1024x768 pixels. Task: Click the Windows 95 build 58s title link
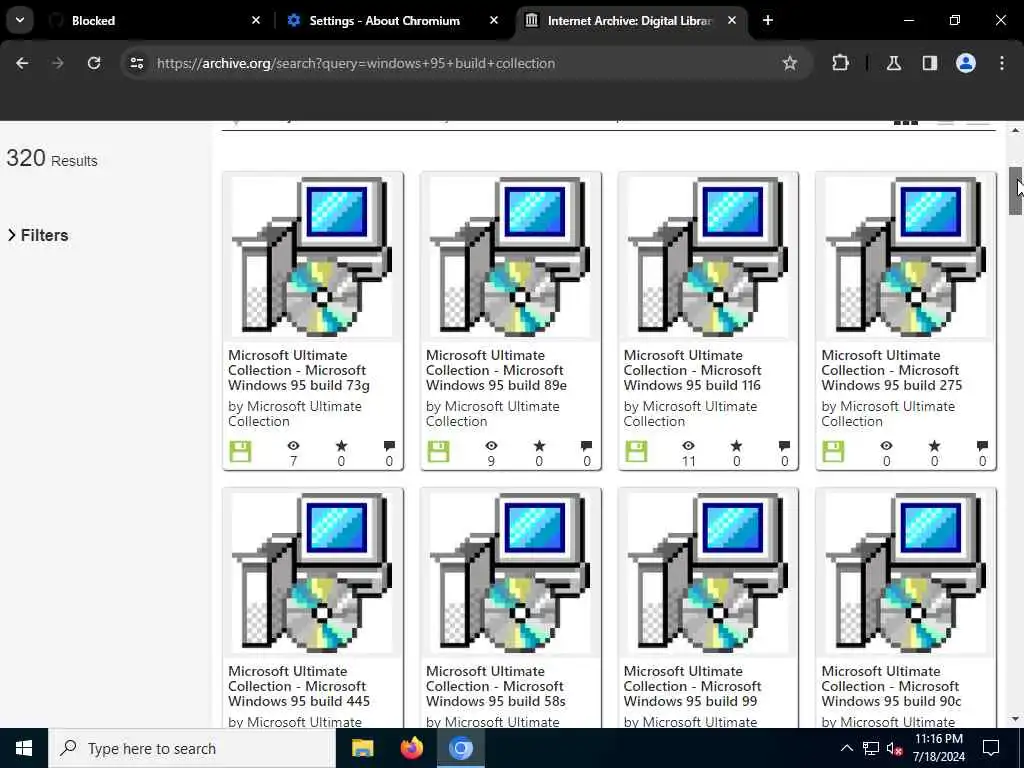[x=496, y=686]
